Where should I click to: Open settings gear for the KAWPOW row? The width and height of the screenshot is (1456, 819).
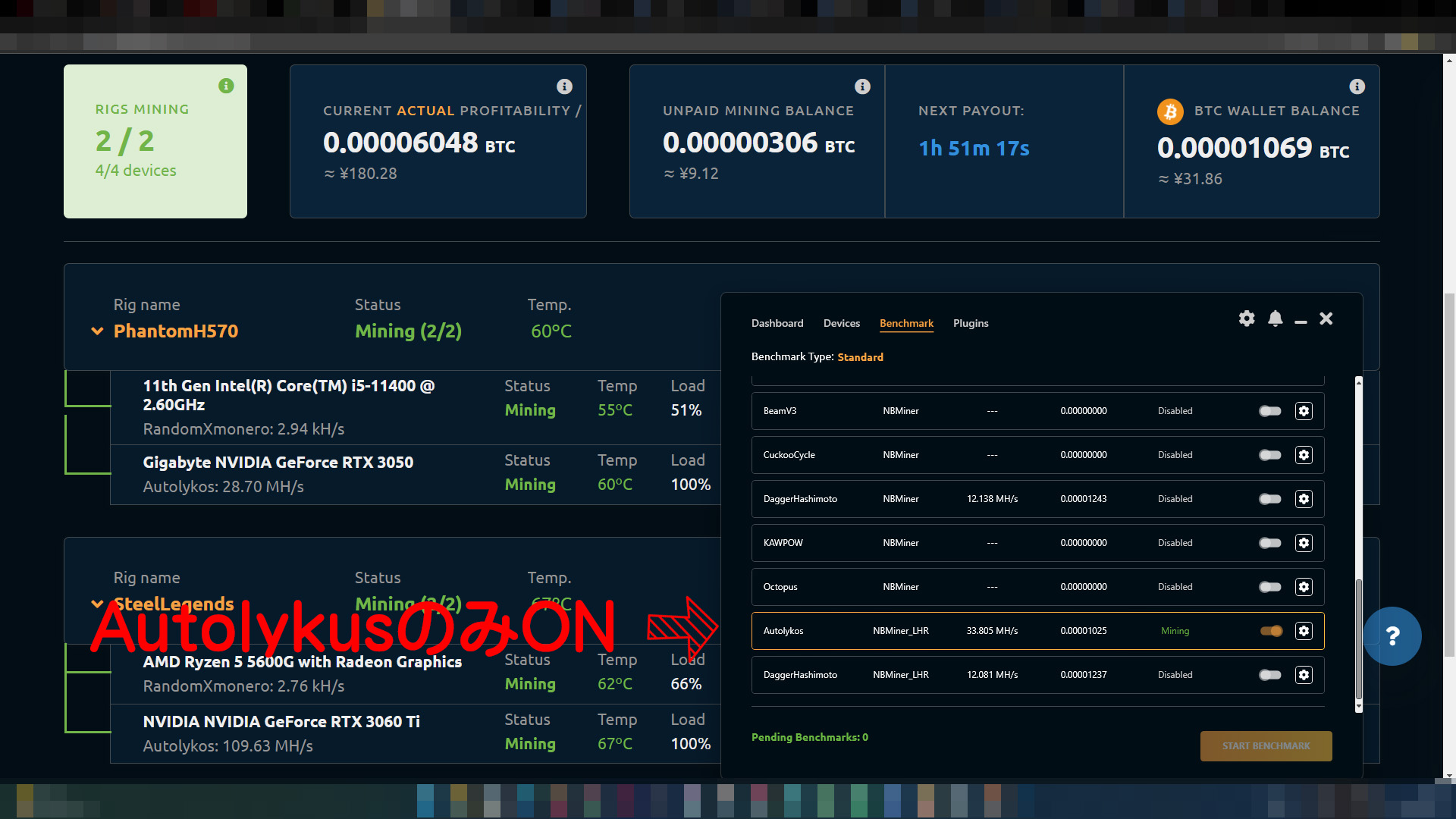[1304, 543]
